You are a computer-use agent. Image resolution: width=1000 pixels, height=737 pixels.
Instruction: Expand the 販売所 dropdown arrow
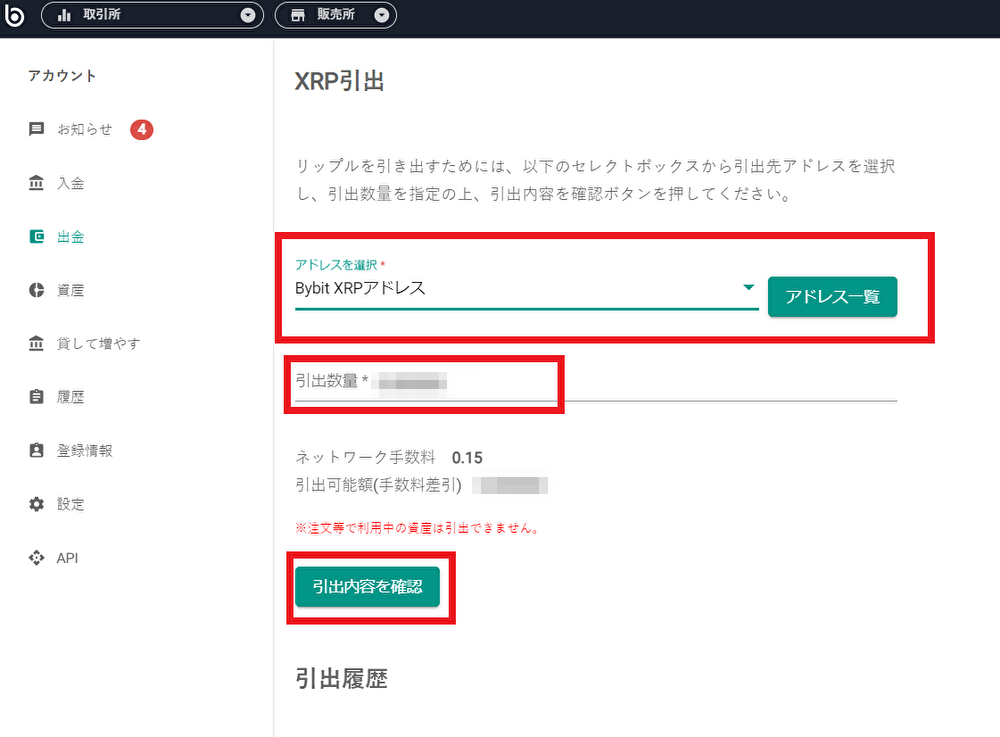coord(381,15)
